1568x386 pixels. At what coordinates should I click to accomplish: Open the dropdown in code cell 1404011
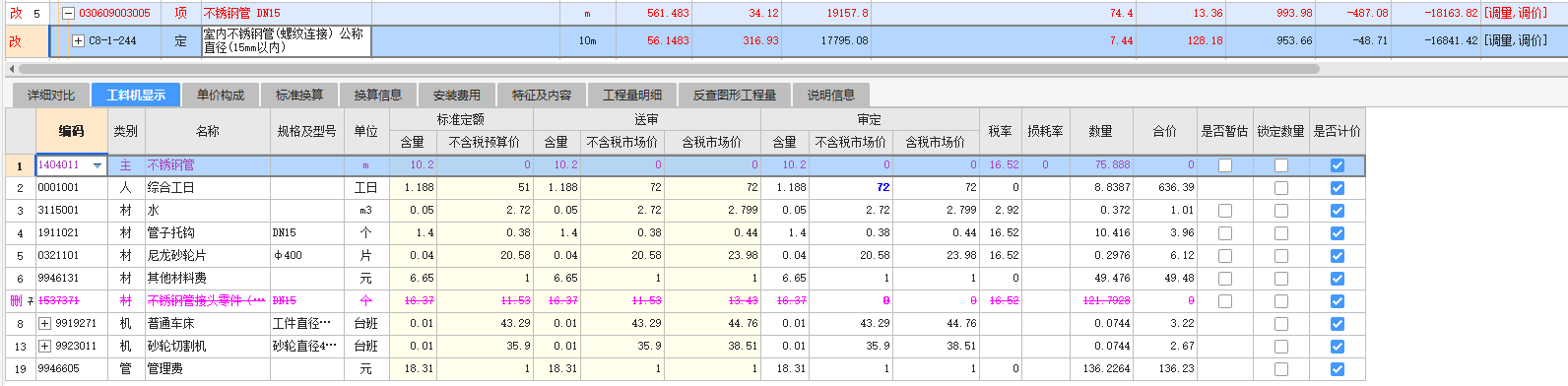pyautogui.click(x=98, y=165)
